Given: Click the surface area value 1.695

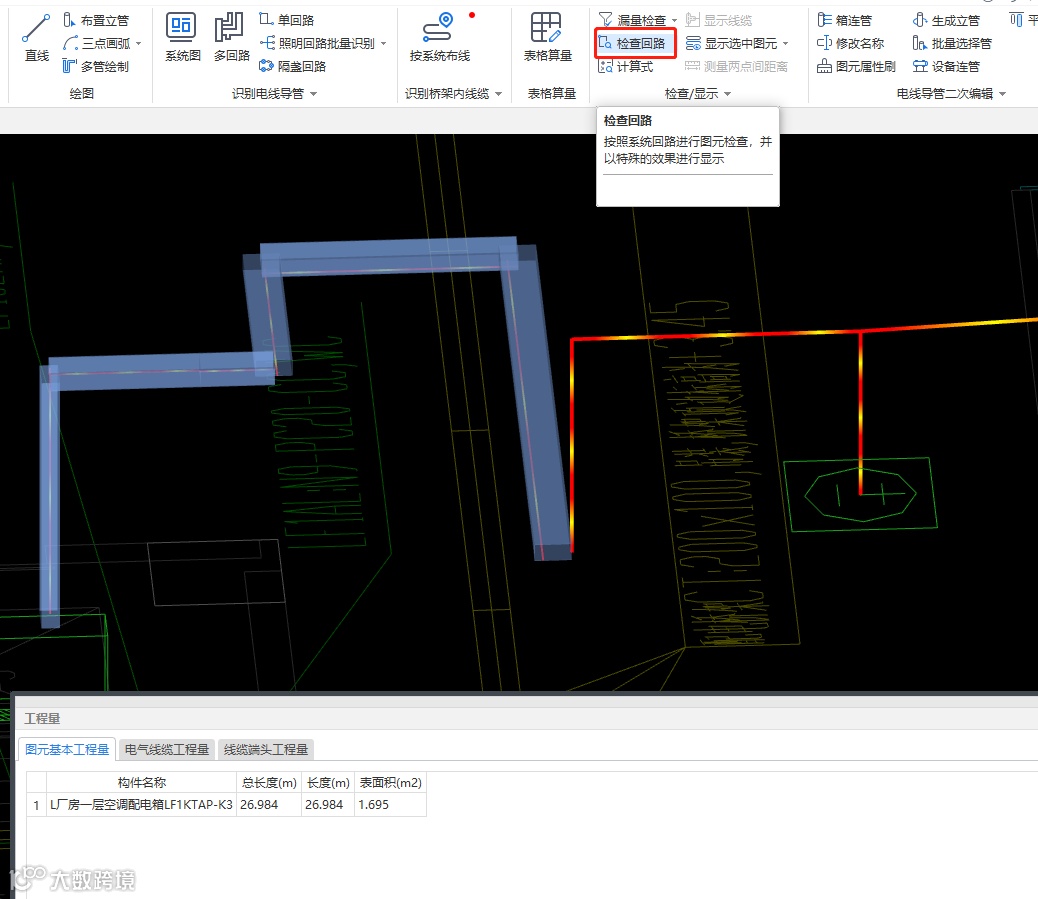Looking at the screenshot, I should [374, 805].
